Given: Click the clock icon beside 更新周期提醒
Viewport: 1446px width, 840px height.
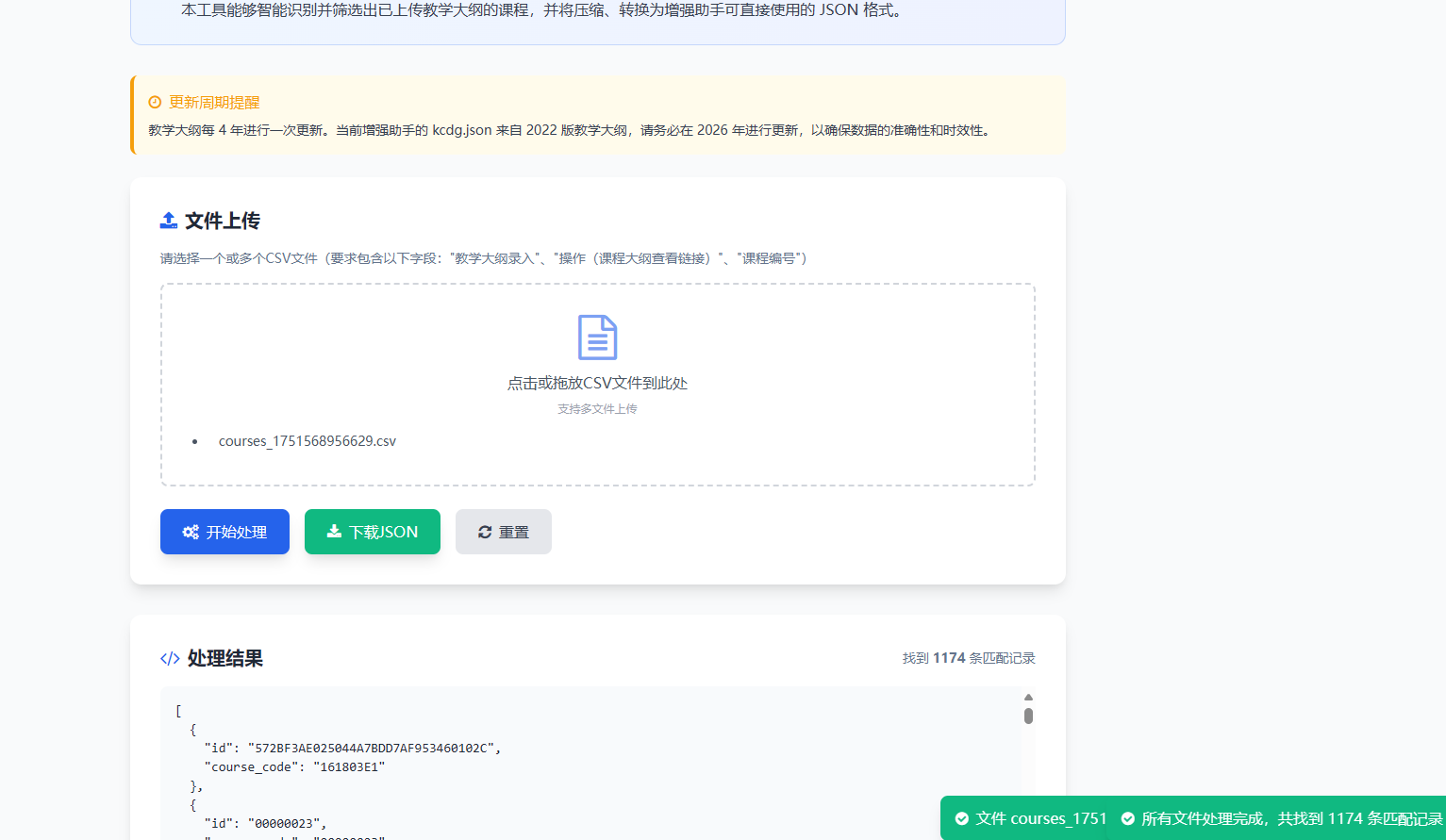Looking at the screenshot, I should (155, 102).
